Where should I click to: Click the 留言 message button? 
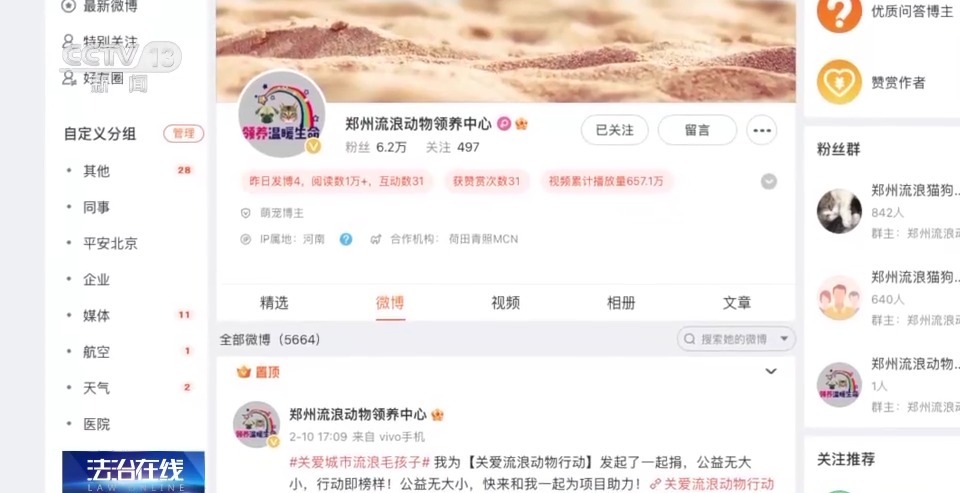point(697,130)
